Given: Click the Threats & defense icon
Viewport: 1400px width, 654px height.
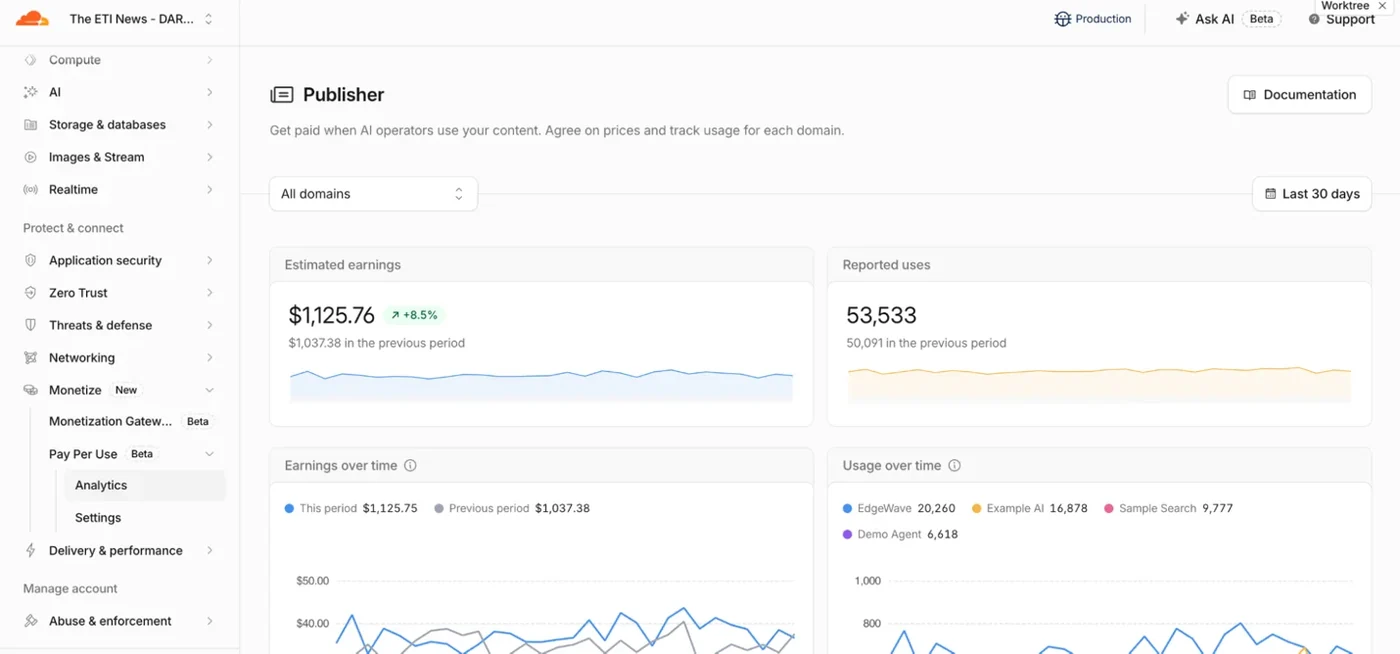Looking at the screenshot, I should (30, 325).
